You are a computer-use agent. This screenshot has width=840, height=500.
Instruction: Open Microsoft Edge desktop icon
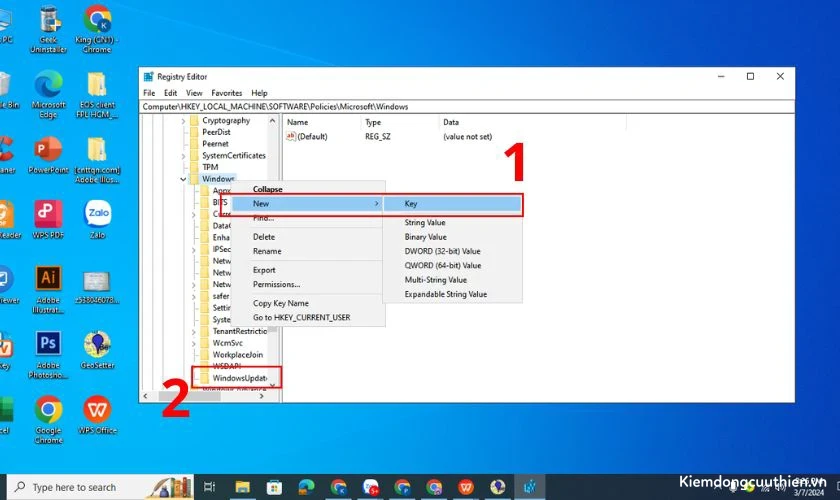(48, 95)
